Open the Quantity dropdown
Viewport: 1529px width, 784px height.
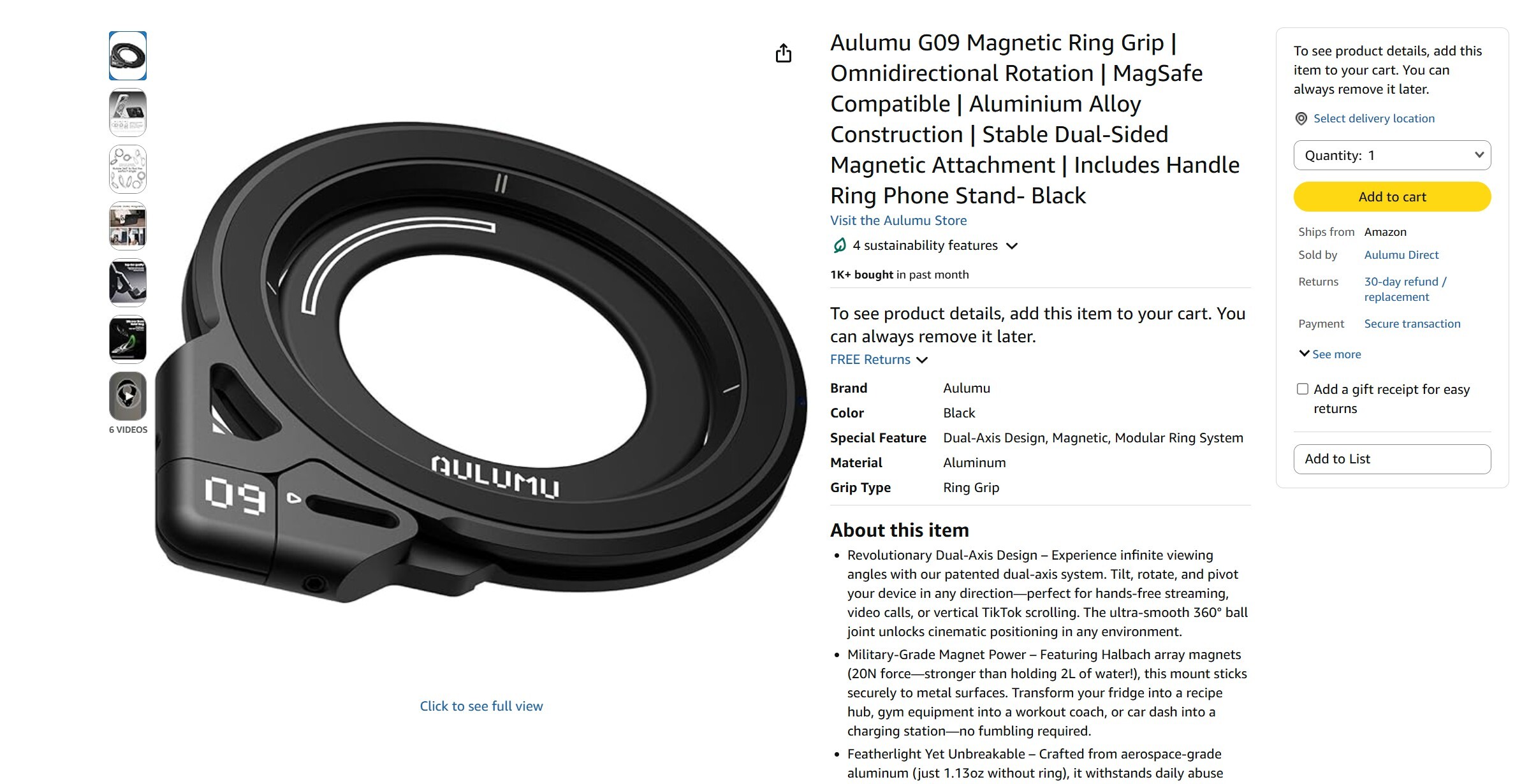pyautogui.click(x=1392, y=156)
